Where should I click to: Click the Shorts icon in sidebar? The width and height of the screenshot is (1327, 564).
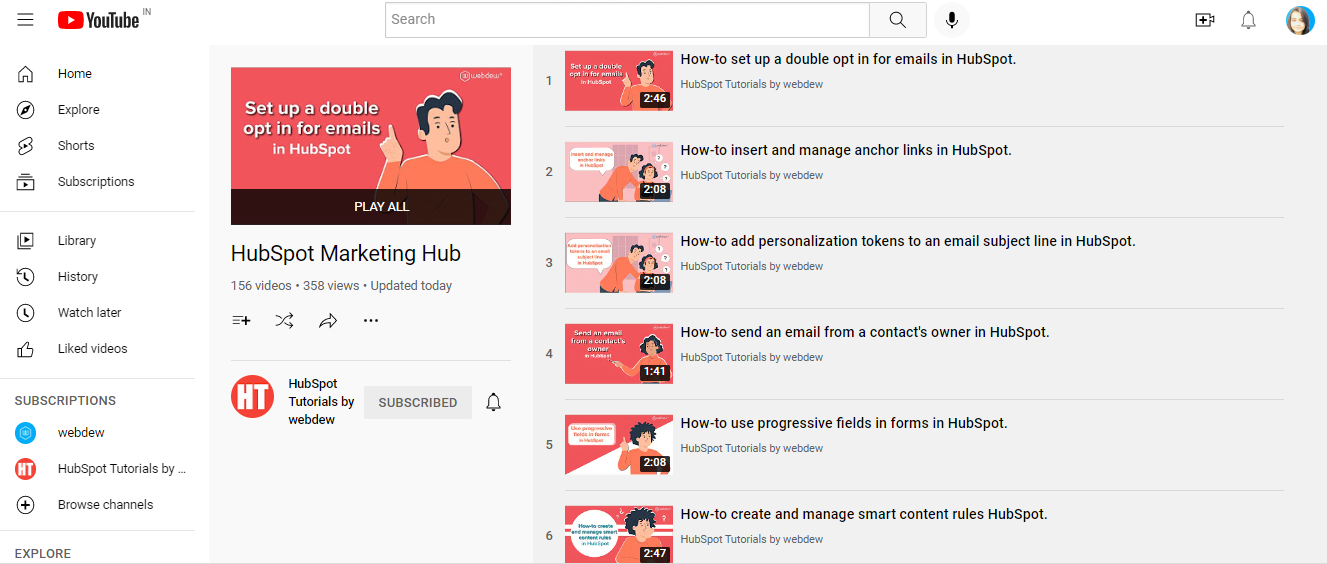[25, 146]
